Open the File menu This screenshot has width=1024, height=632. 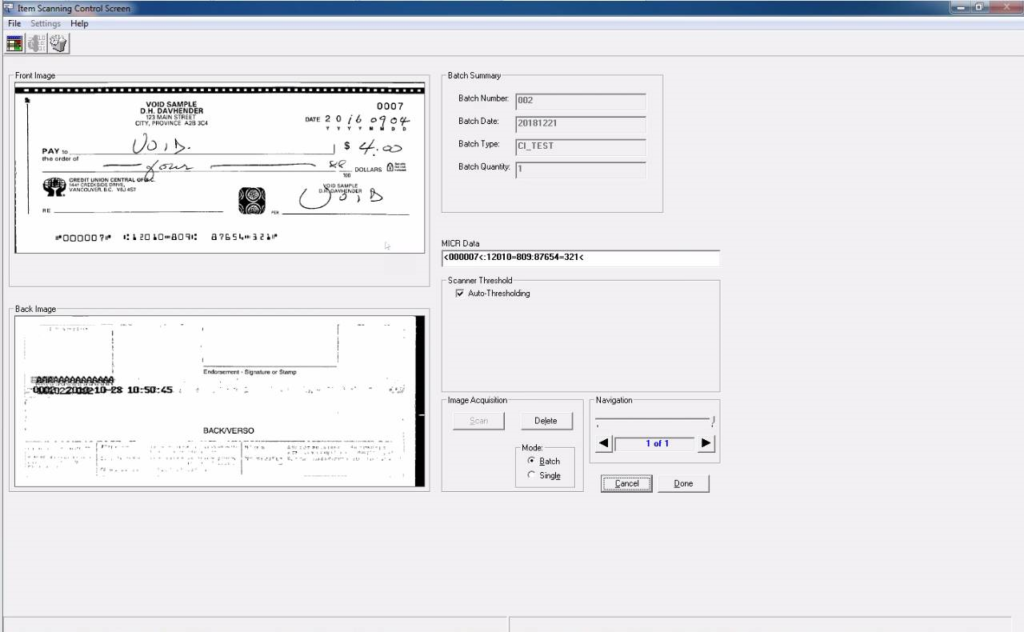tap(14, 24)
